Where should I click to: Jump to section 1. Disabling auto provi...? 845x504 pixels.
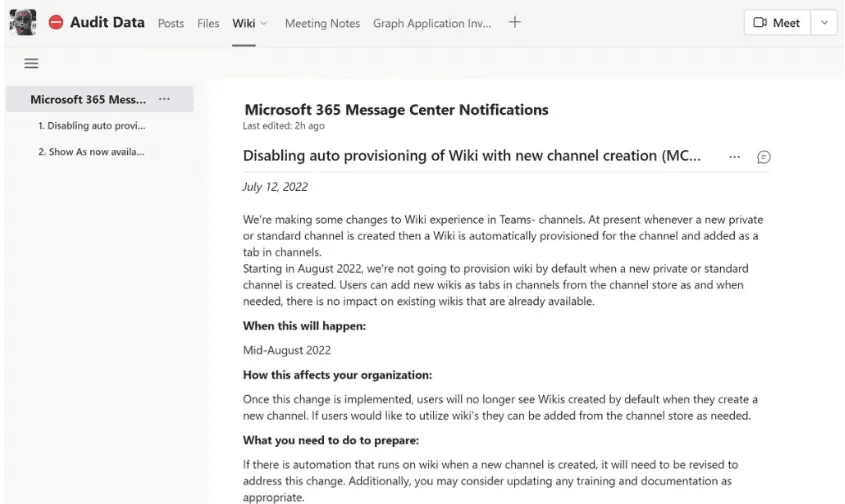[x=92, y=126]
